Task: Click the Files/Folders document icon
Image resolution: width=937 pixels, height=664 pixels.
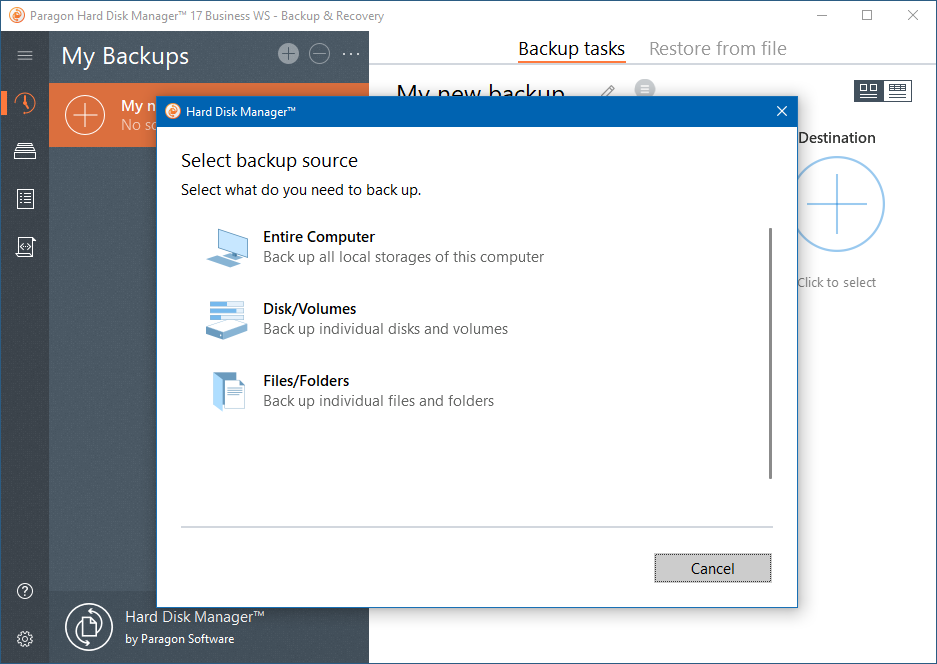Action: pyautogui.click(x=229, y=391)
